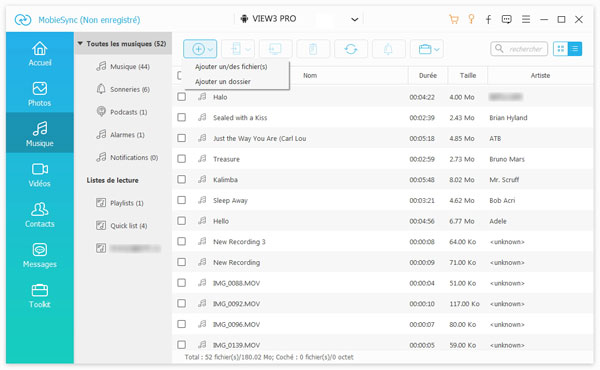Image resolution: width=600 pixels, height=370 pixels.
Task: Click the Total fichier(s) status bar text
Action: point(269,357)
